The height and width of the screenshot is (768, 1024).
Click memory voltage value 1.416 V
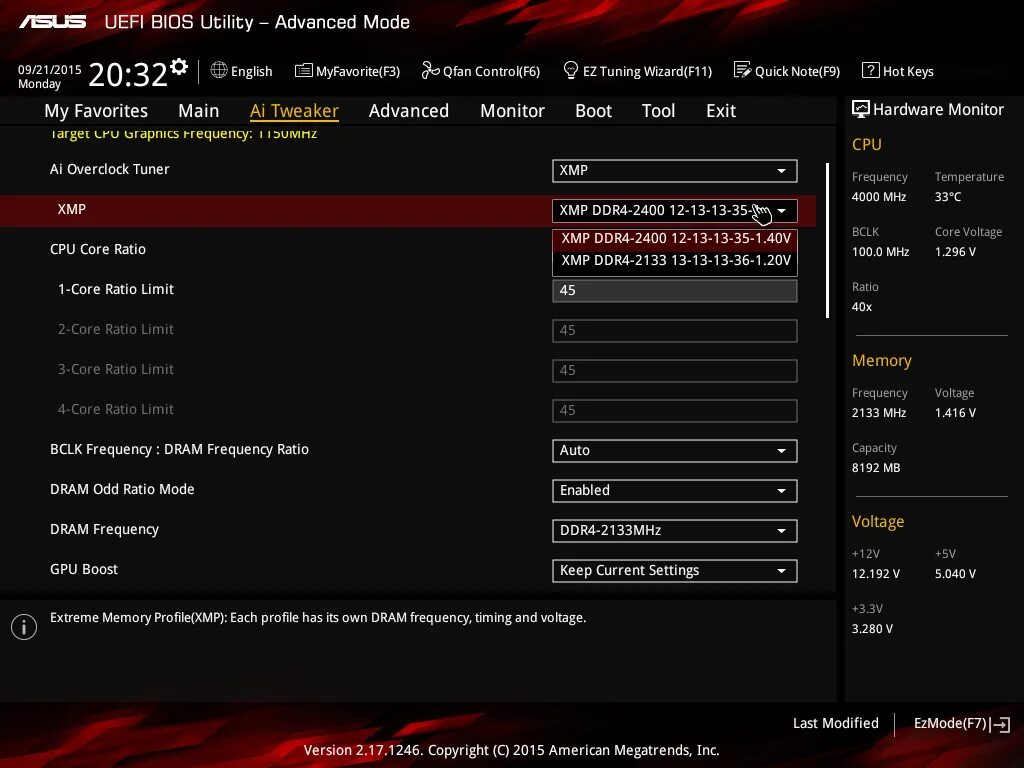tap(955, 413)
